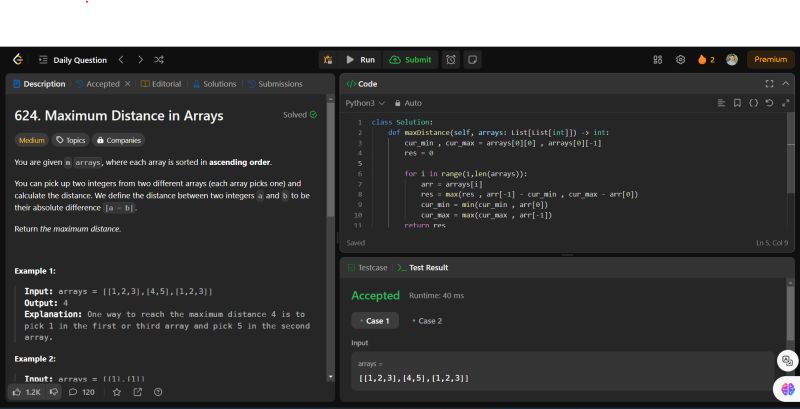Open settings gear icon
This screenshot has height=409, width=800.
680,60
